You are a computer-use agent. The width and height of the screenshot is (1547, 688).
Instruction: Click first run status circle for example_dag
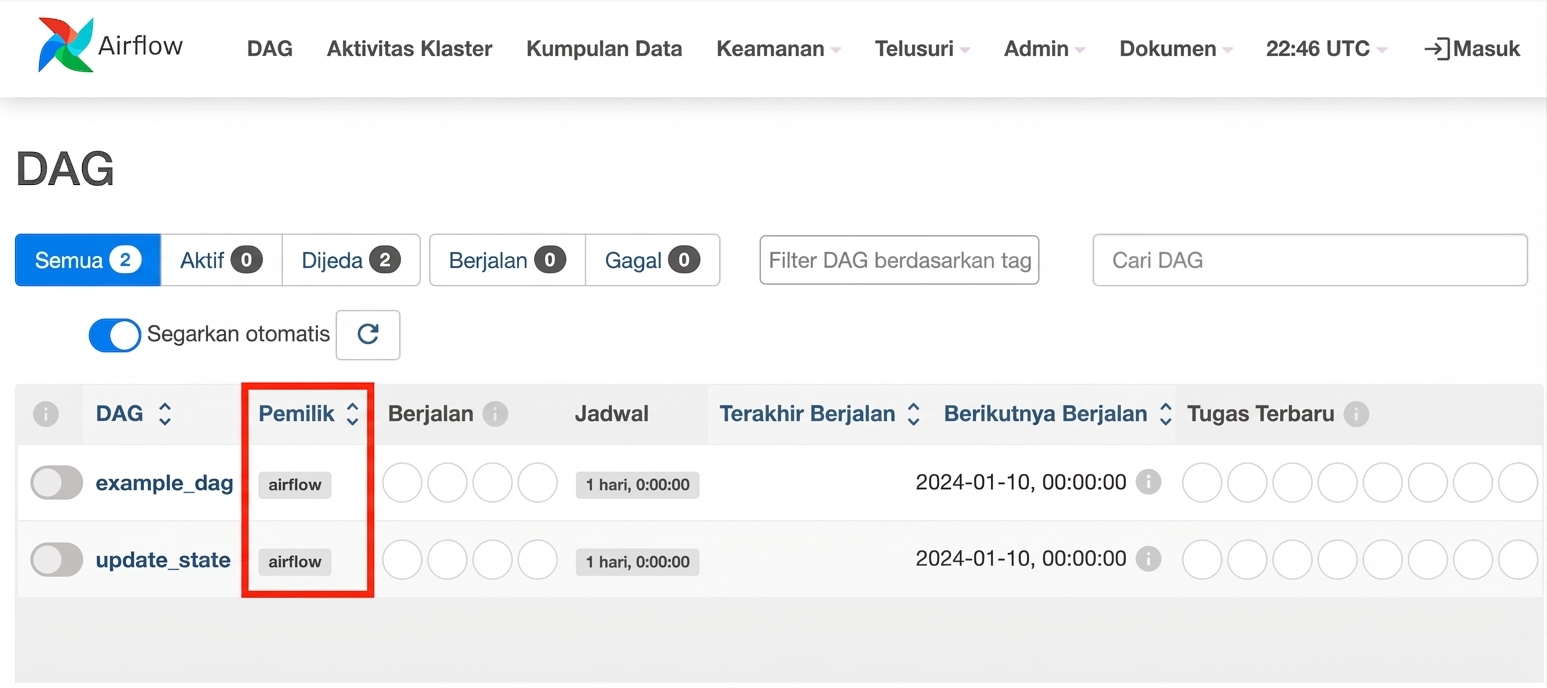402,483
